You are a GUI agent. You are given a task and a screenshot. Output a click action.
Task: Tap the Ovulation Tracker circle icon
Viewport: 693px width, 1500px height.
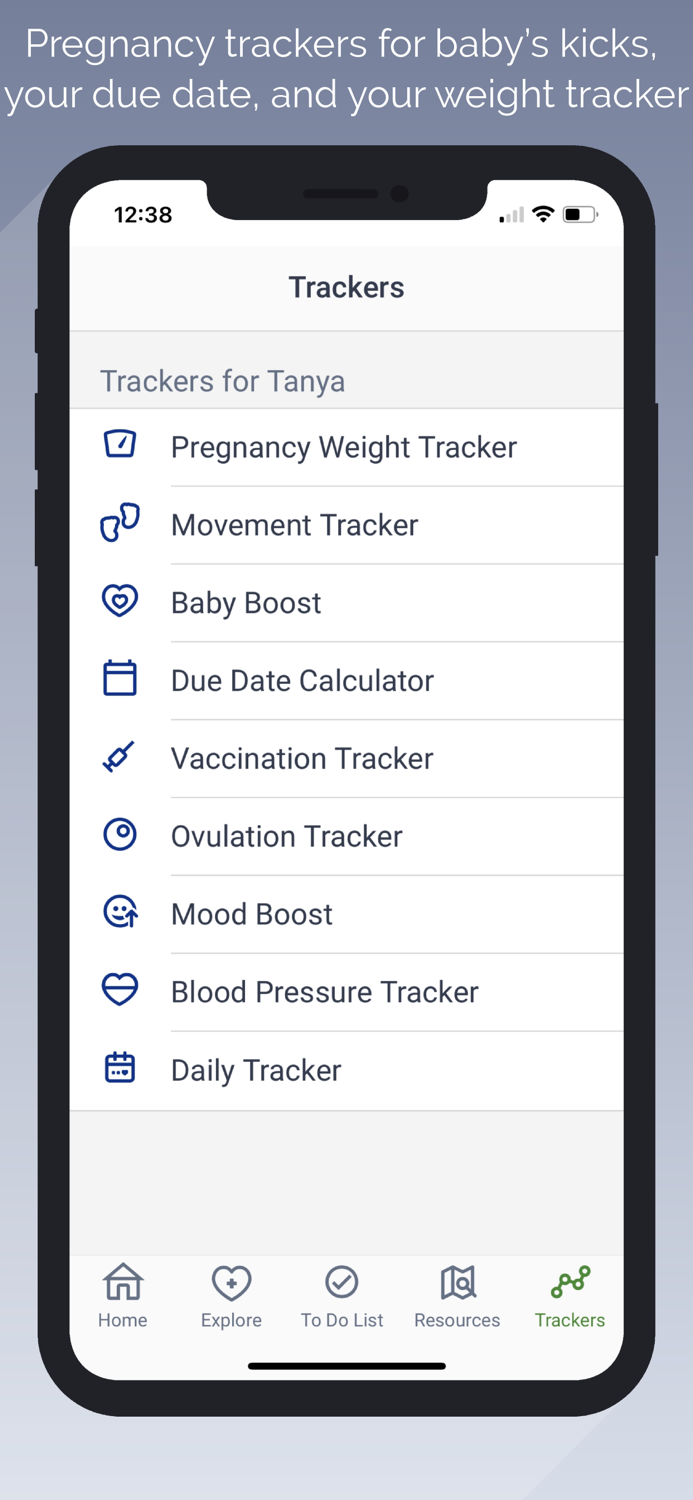[x=120, y=834]
